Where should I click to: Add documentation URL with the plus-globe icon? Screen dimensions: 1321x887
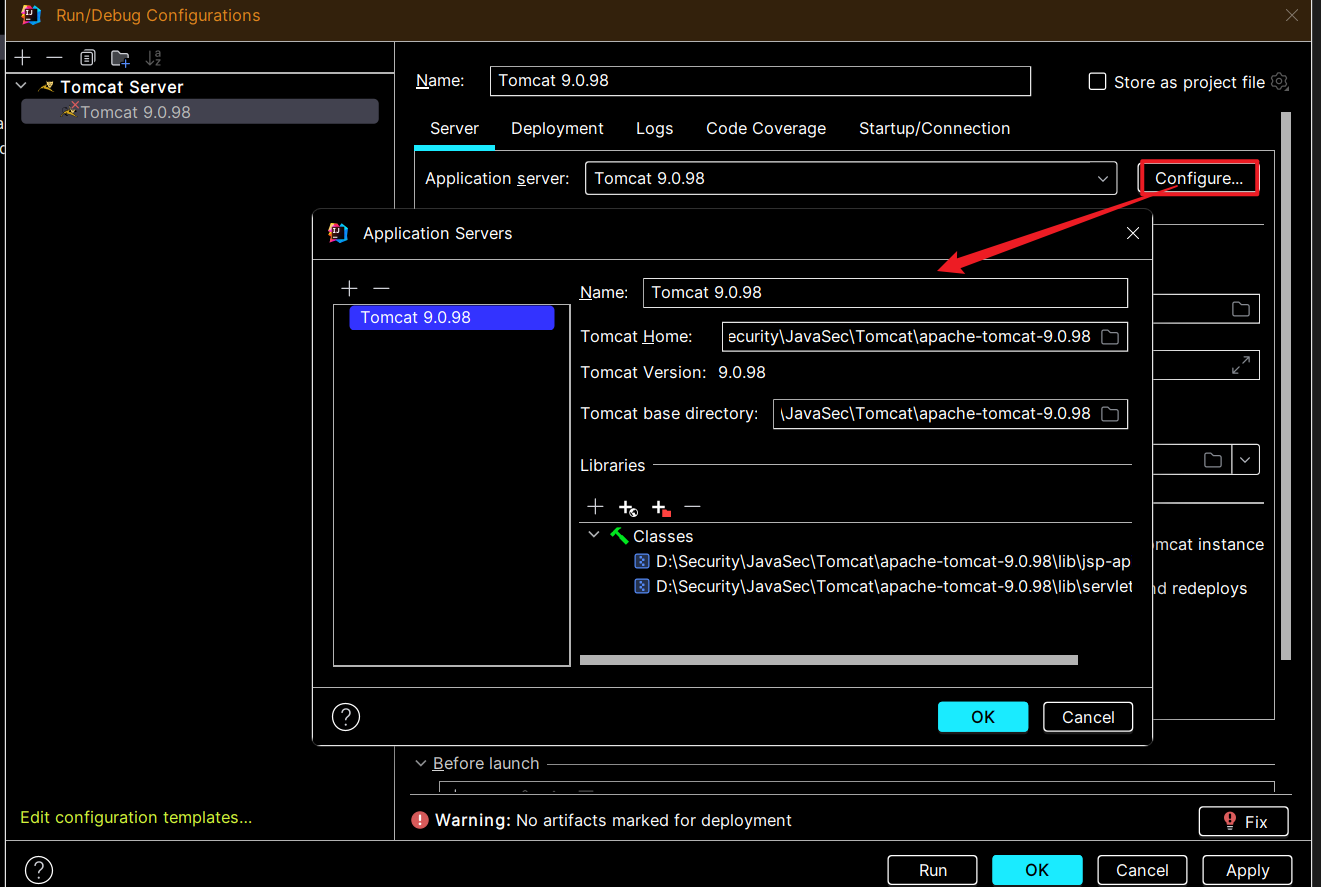(x=627, y=508)
